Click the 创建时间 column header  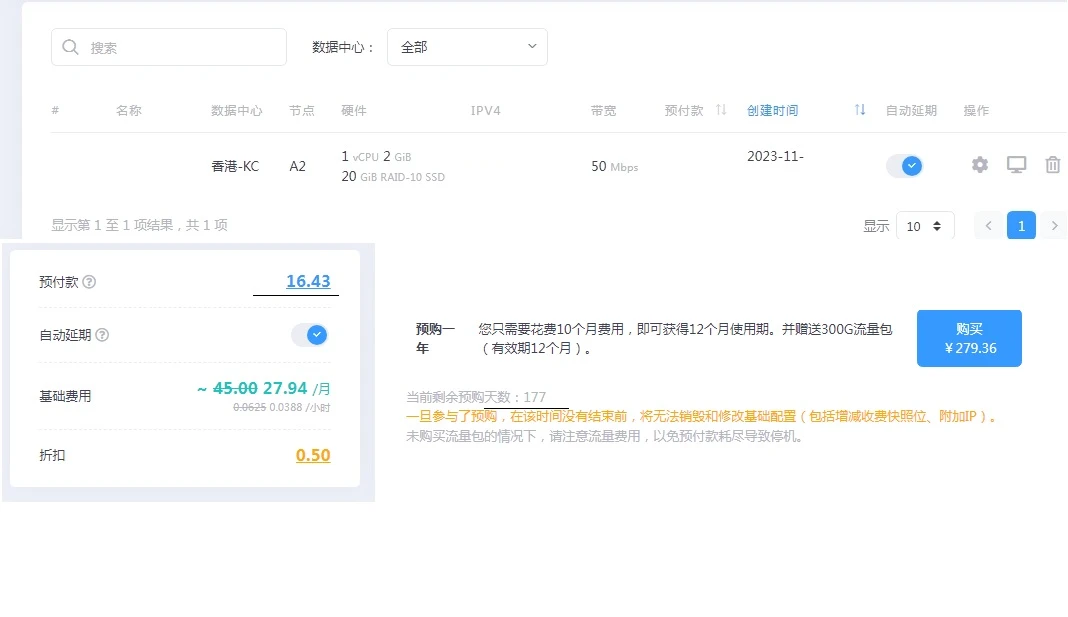click(773, 110)
